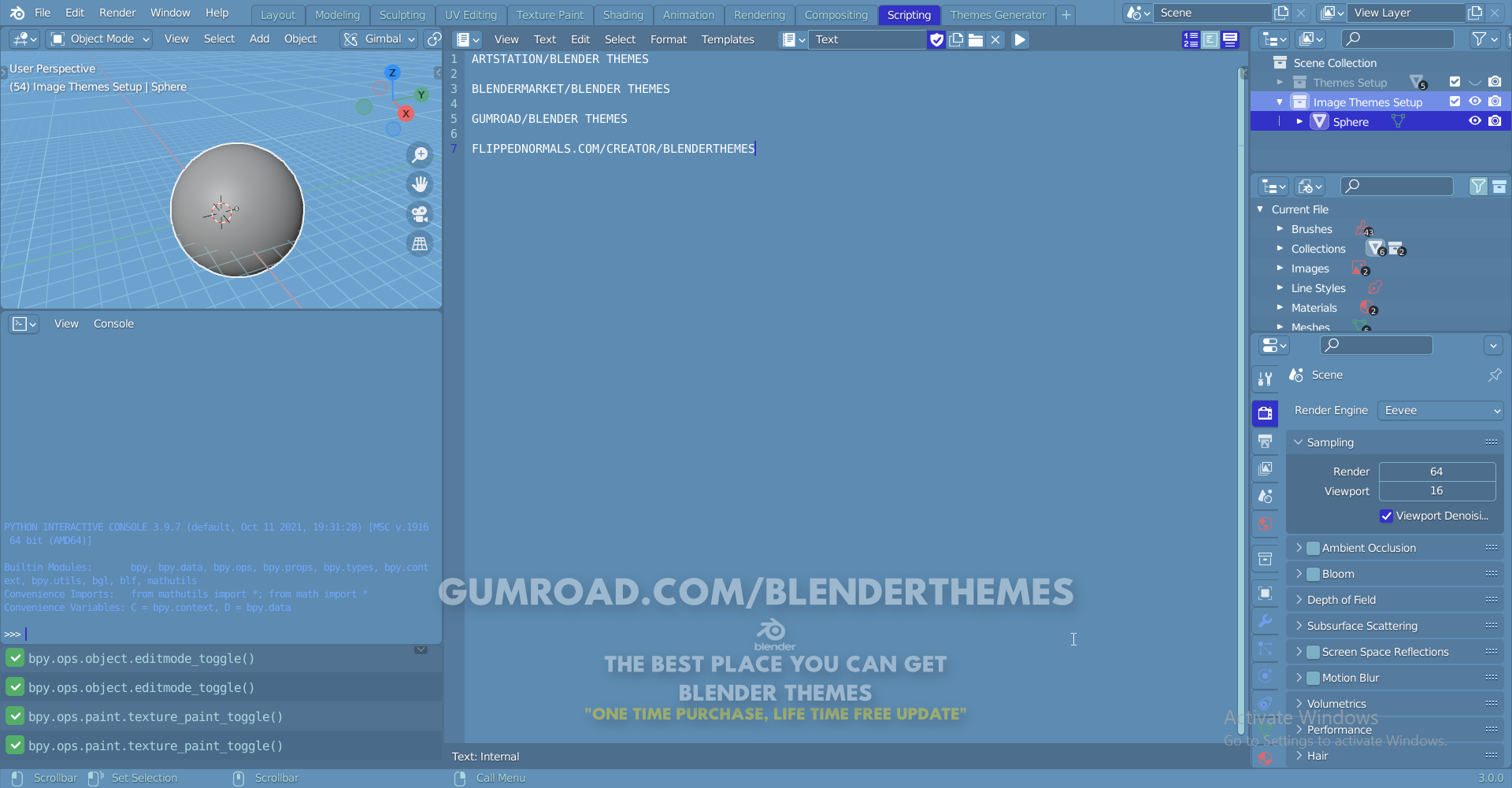
Task: Toggle camera view in the 3D viewport
Action: [x=421, y=214]
